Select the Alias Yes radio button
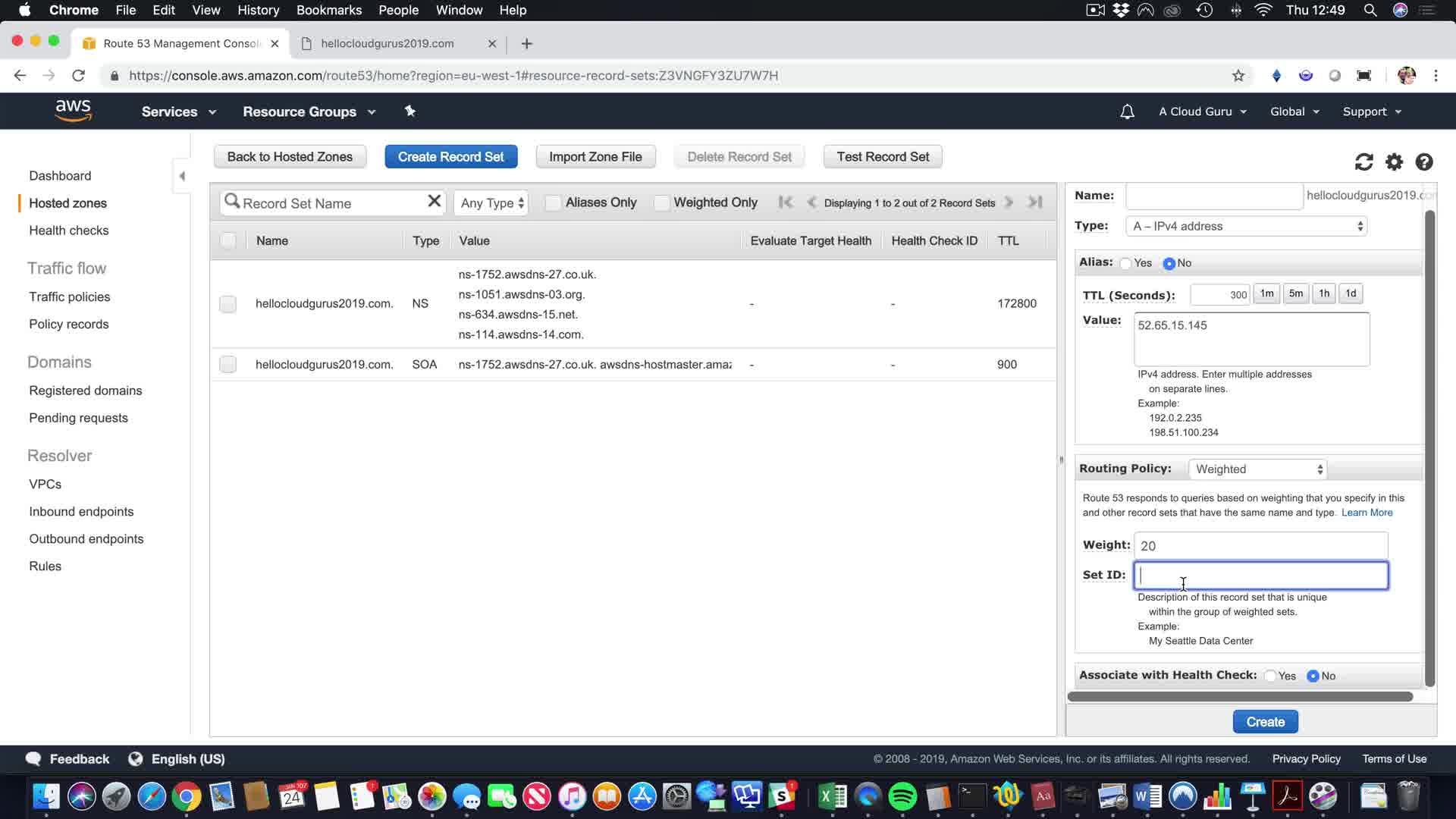The image size is (1456, 819). pyautogui.click(x=1126, y=263)
